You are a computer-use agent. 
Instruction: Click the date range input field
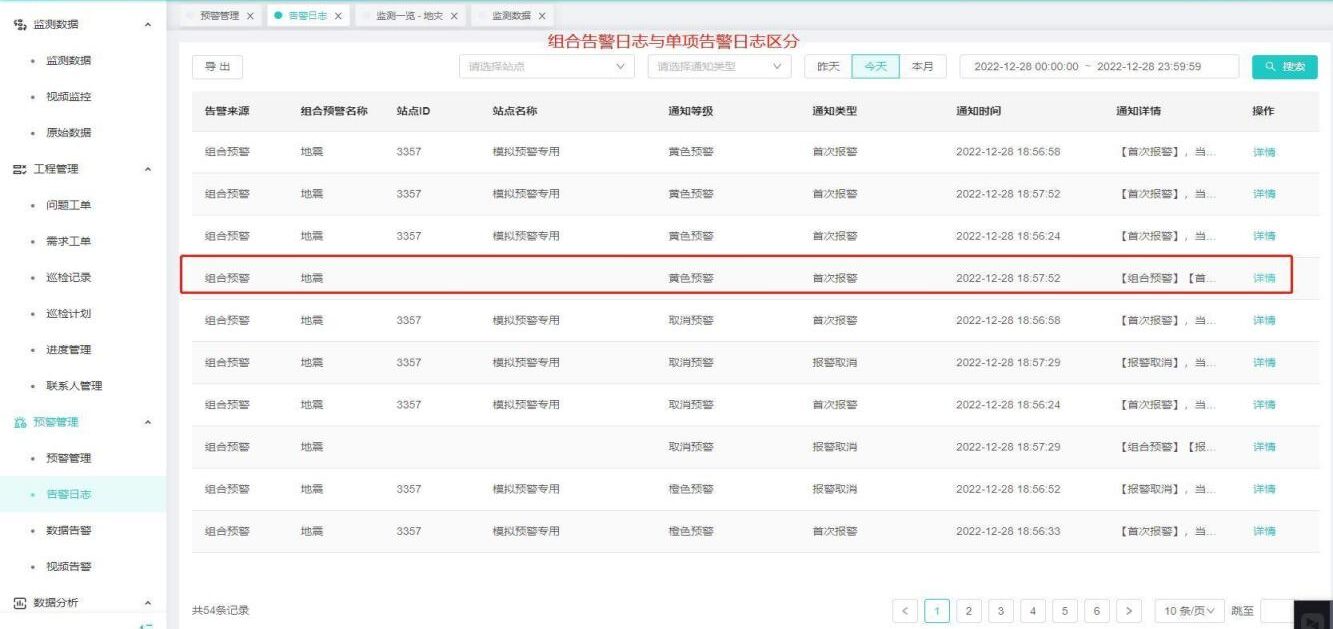[1098, 67]
